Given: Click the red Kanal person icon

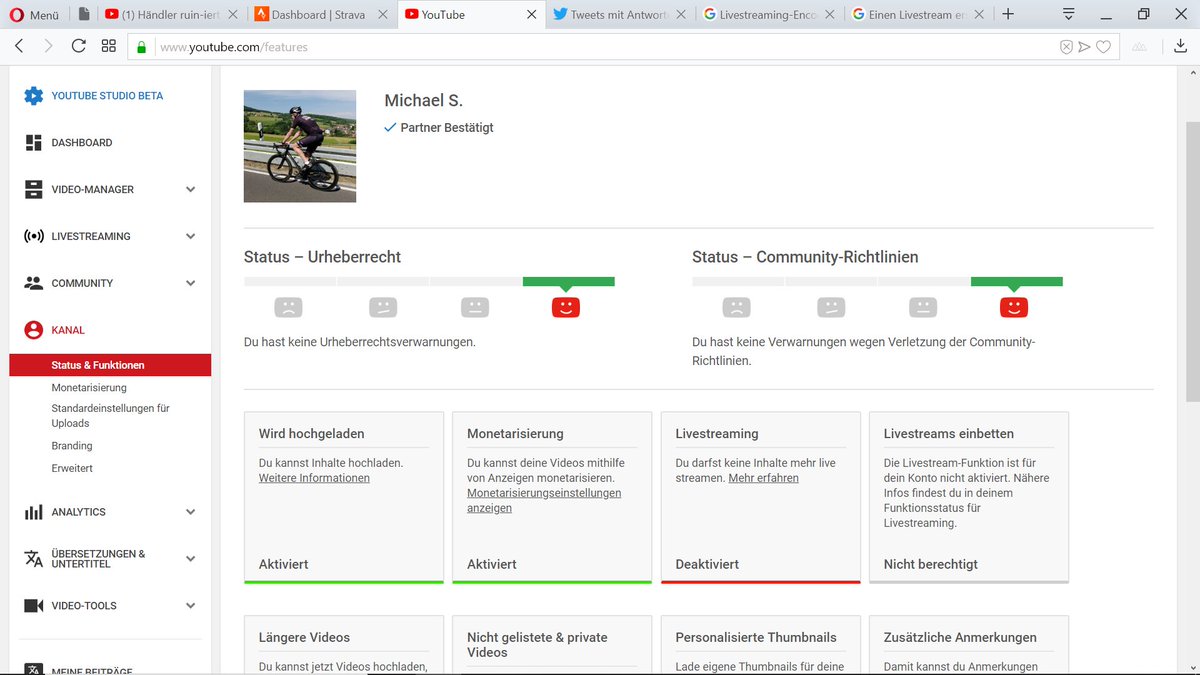Looking at the screenshot, I should [x=33, y=330].
